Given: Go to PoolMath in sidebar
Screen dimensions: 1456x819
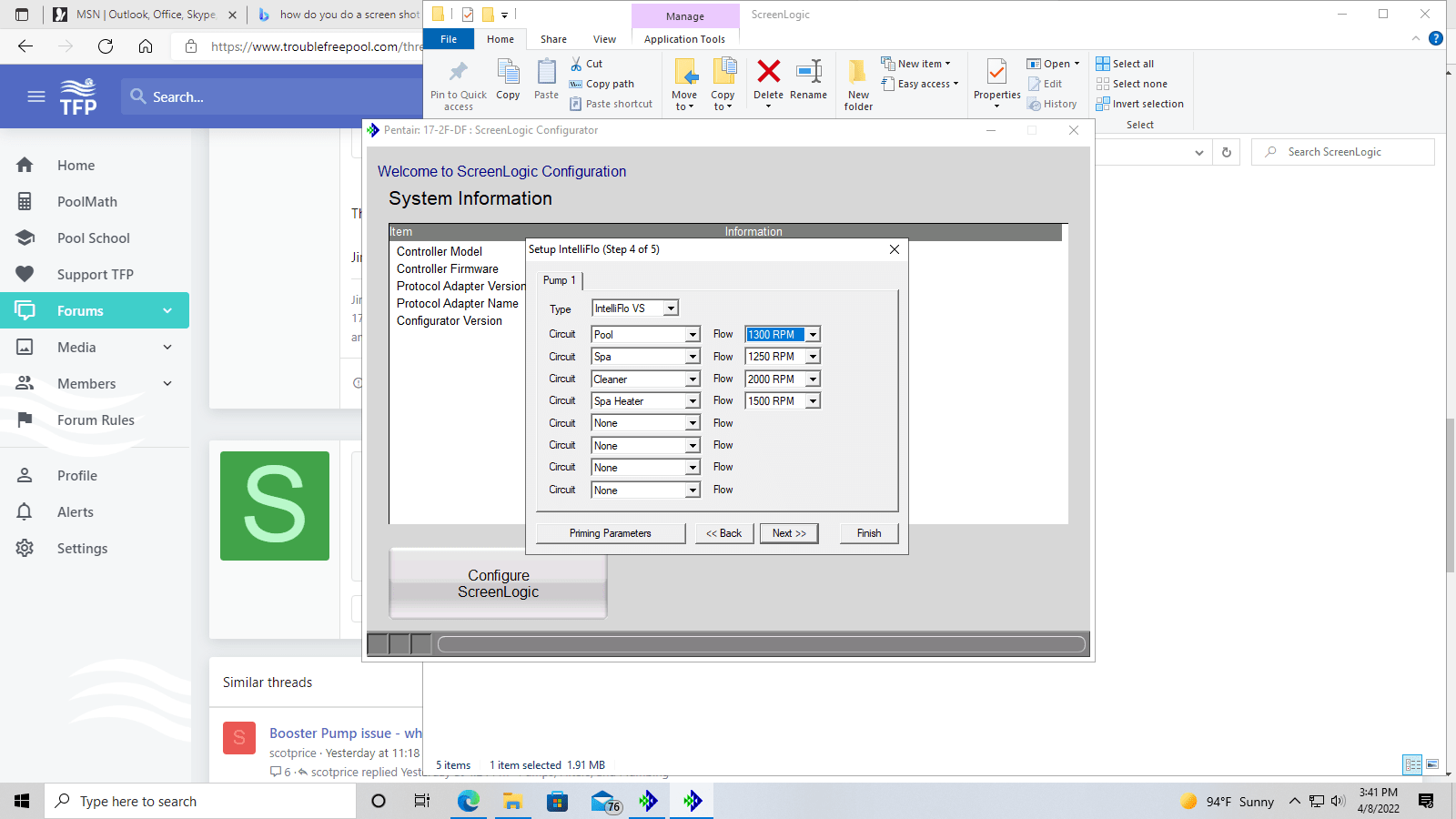Looking at the screenshot, I should [87, 201].
